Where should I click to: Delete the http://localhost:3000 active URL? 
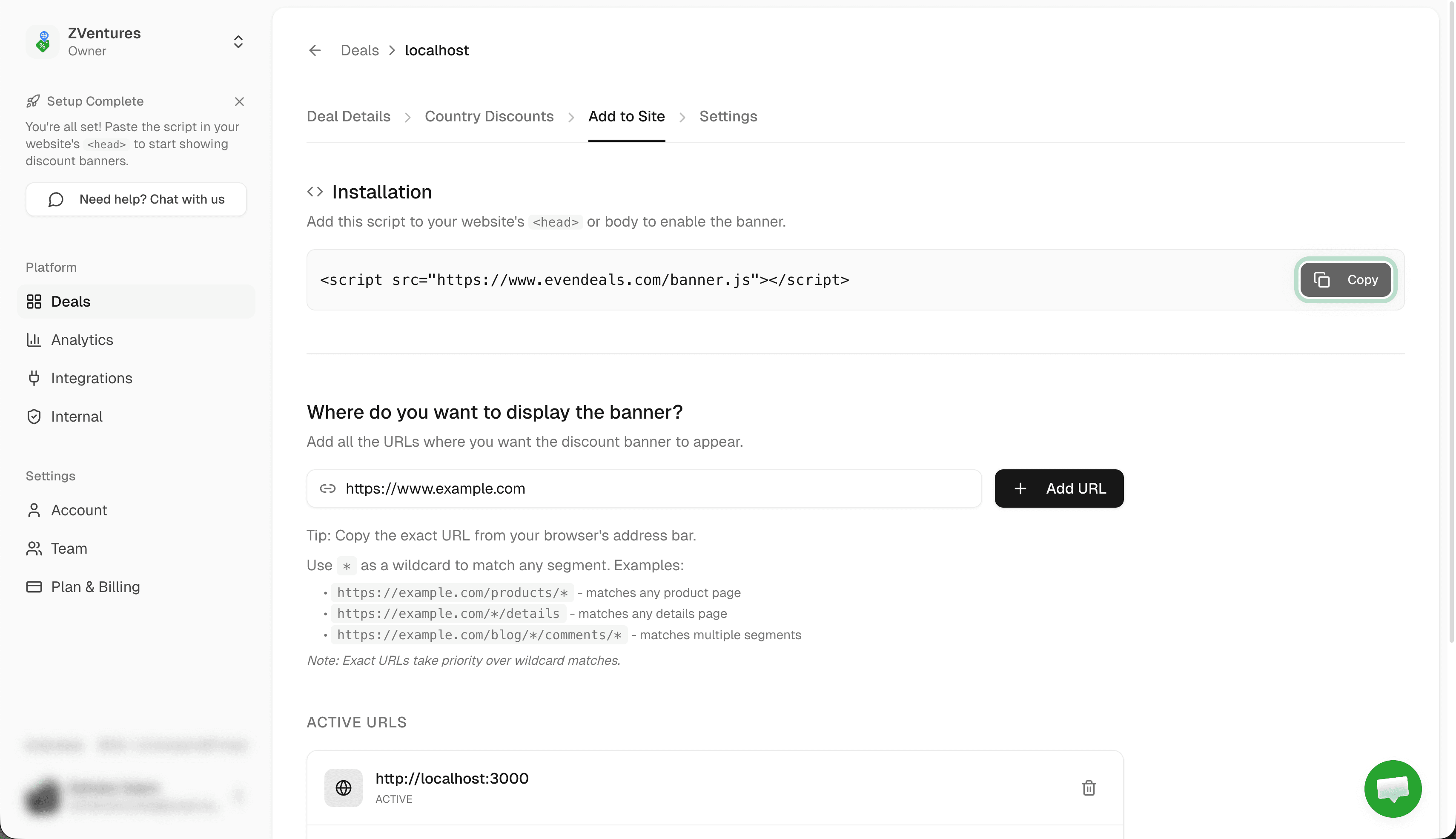coord(1088,788)
